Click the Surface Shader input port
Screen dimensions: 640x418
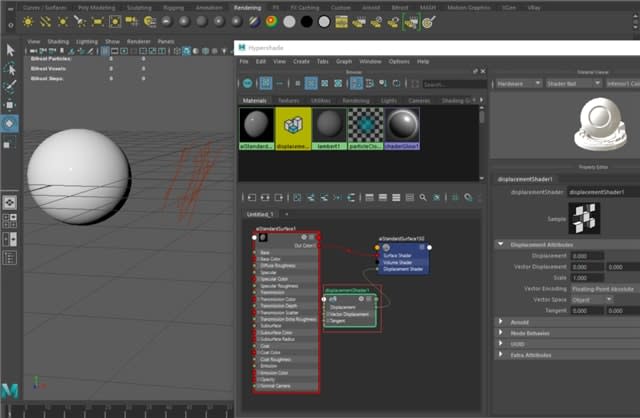[378, 255]
